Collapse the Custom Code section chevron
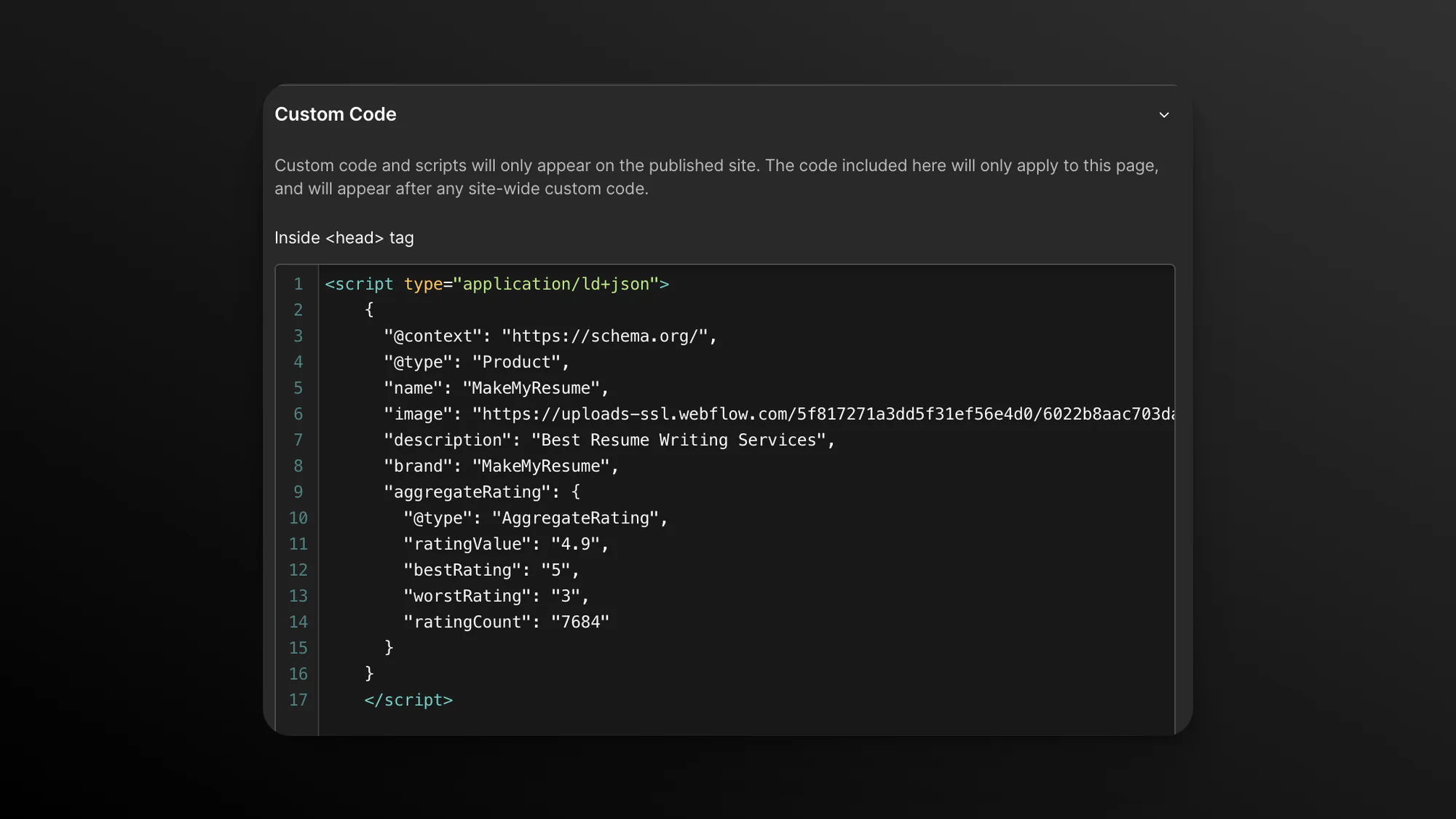The image size is (1456, 819). click(1163, 115)
